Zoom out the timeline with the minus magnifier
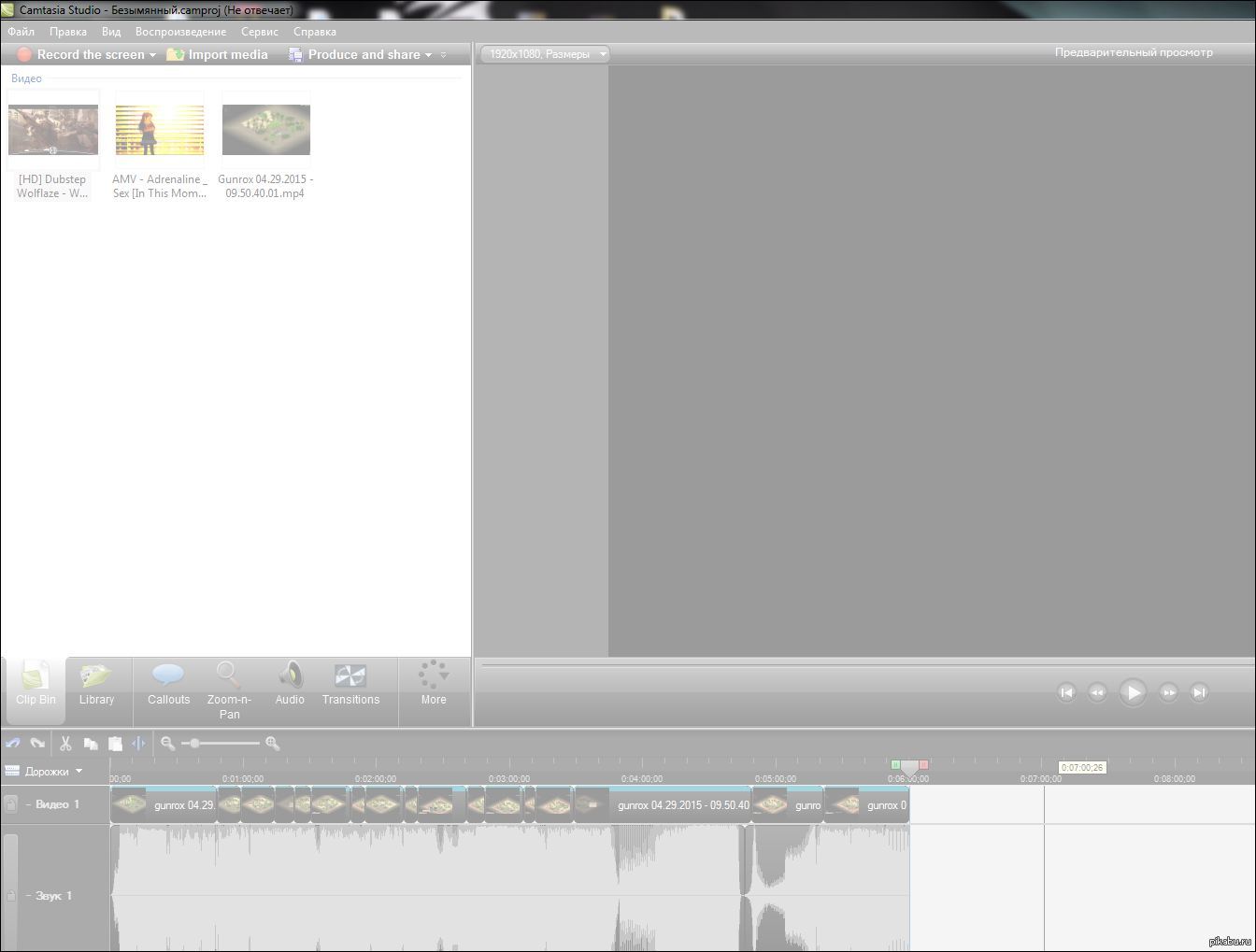The height and width of the screenshot is (952, 1256). pyautogui.click(x=167, y=744)
